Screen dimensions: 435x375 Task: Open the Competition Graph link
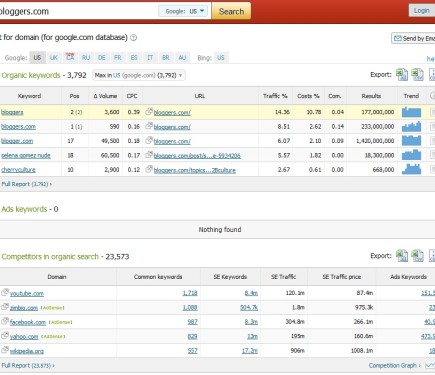(x=395, y=366)
